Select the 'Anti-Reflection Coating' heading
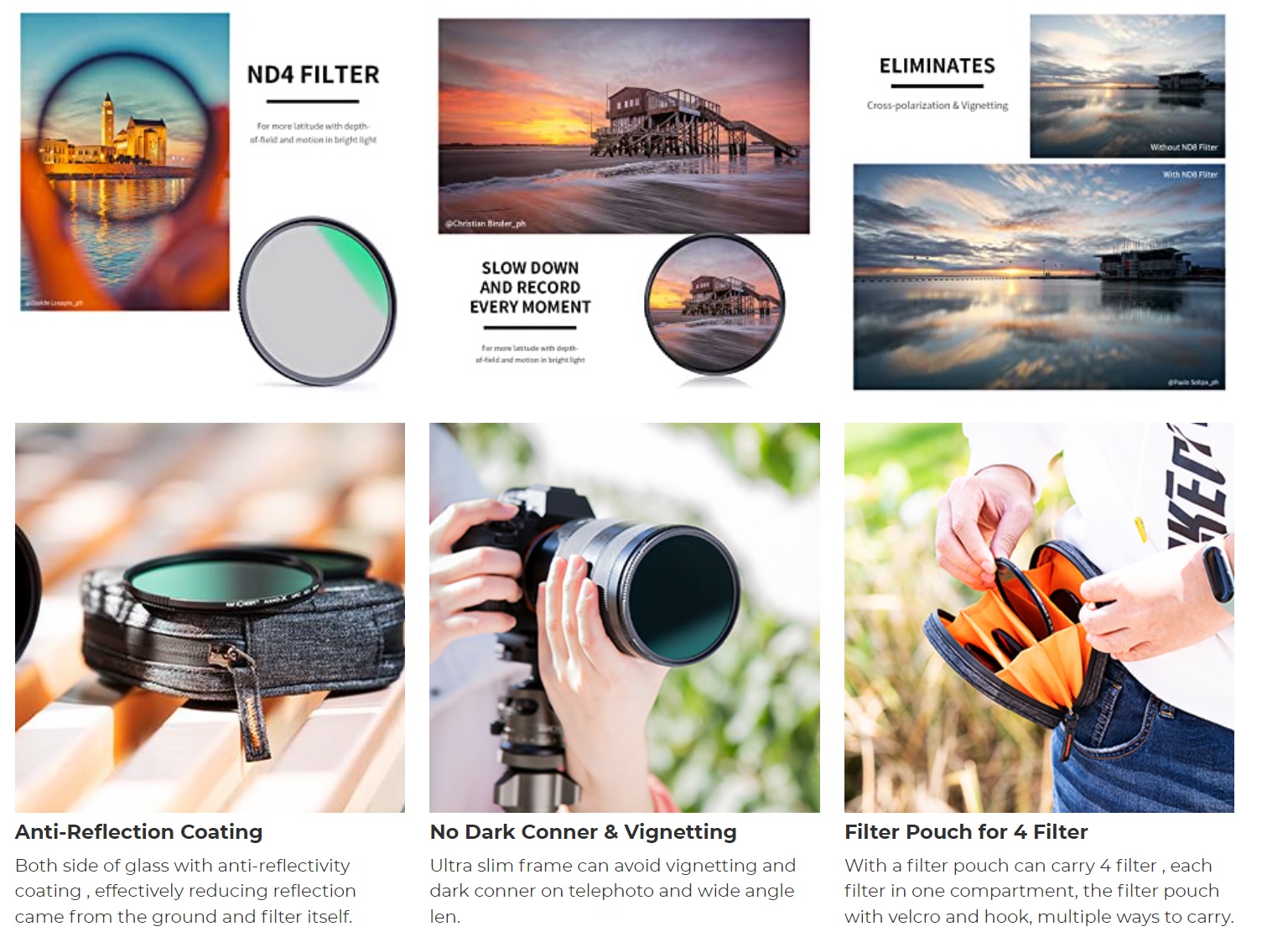 (139, 832)
